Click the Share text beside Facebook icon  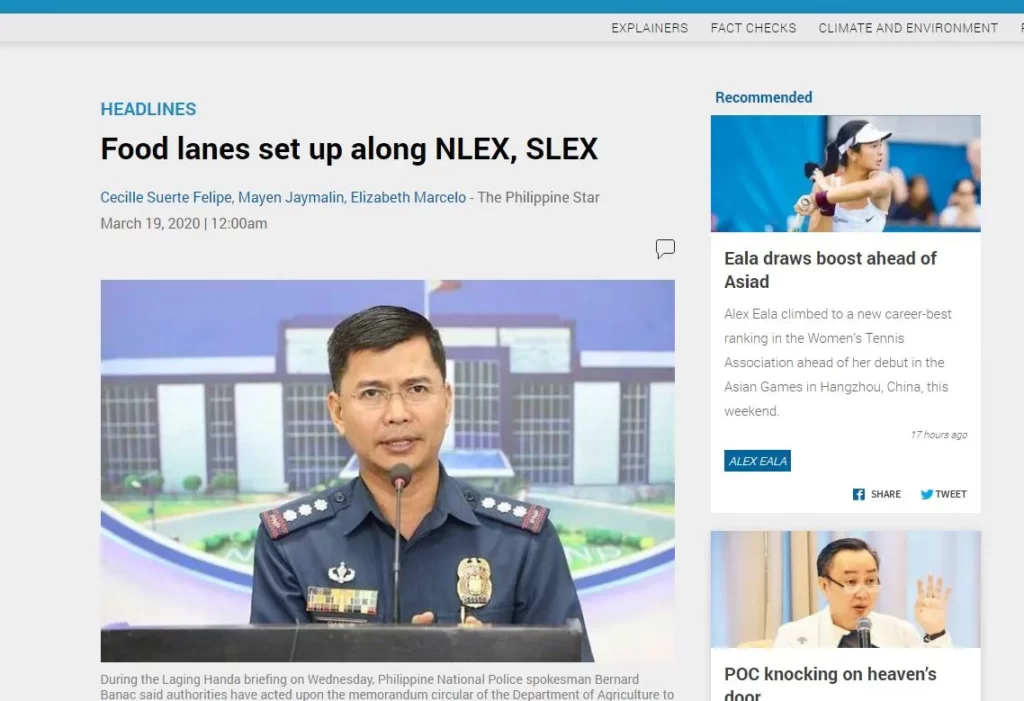coord(886,495)
